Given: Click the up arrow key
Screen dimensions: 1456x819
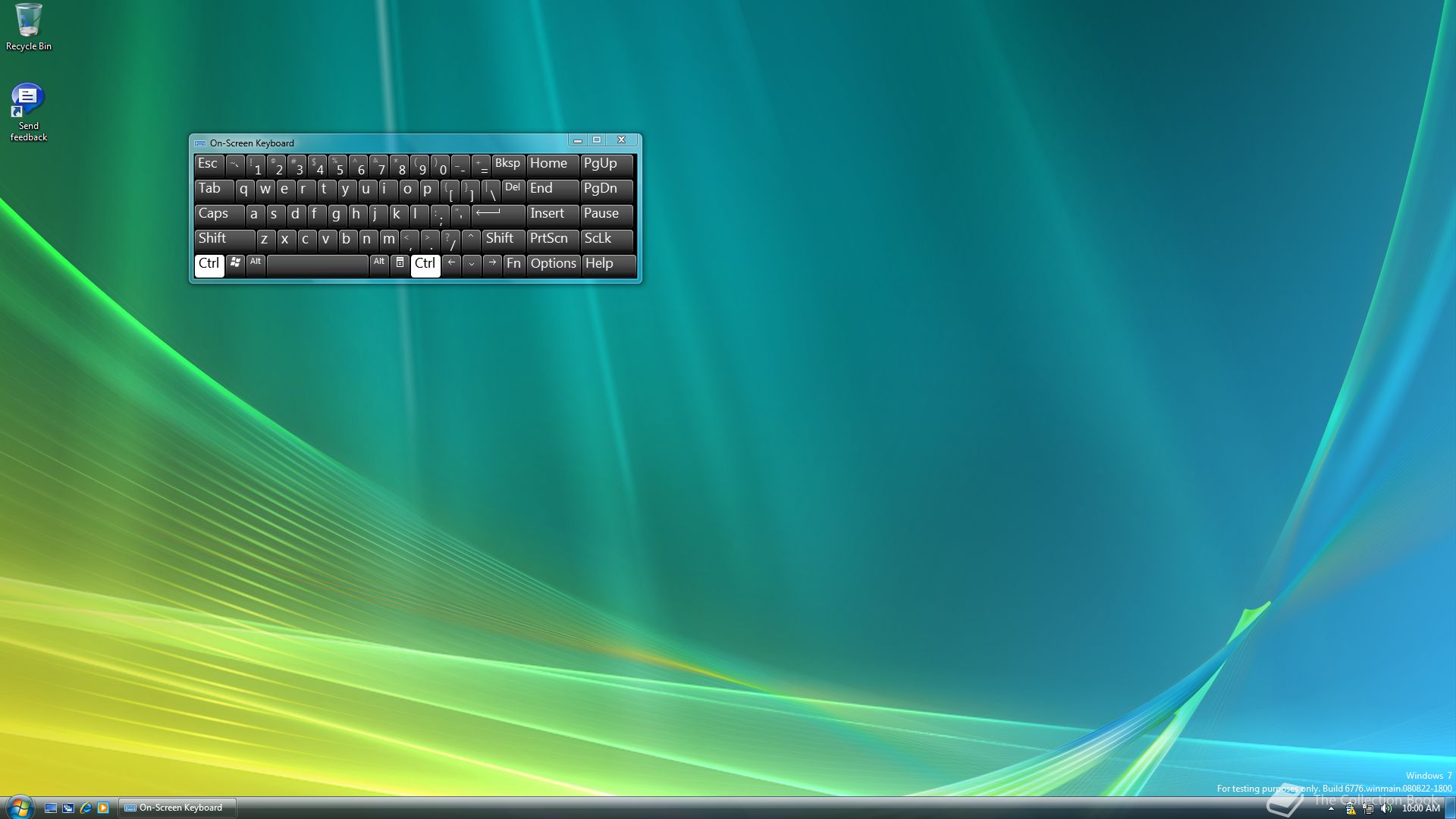Looking at the screenshot, I should pyautogui.click(x=471, y=240).
